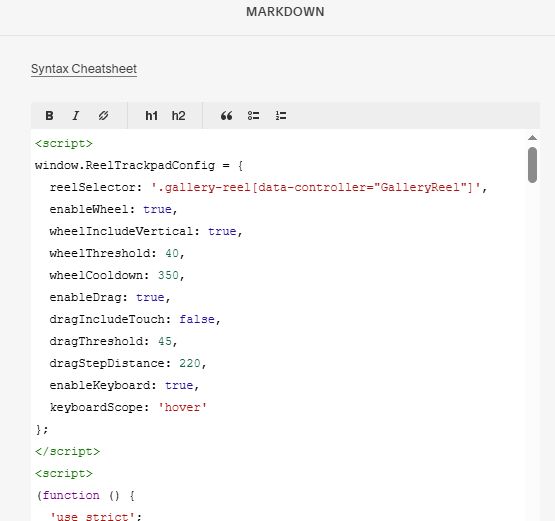The height and width of the screenshot is (521, 555).
Task: Insert a blockquote with the quote icon
Action: (x=227, y=116)
